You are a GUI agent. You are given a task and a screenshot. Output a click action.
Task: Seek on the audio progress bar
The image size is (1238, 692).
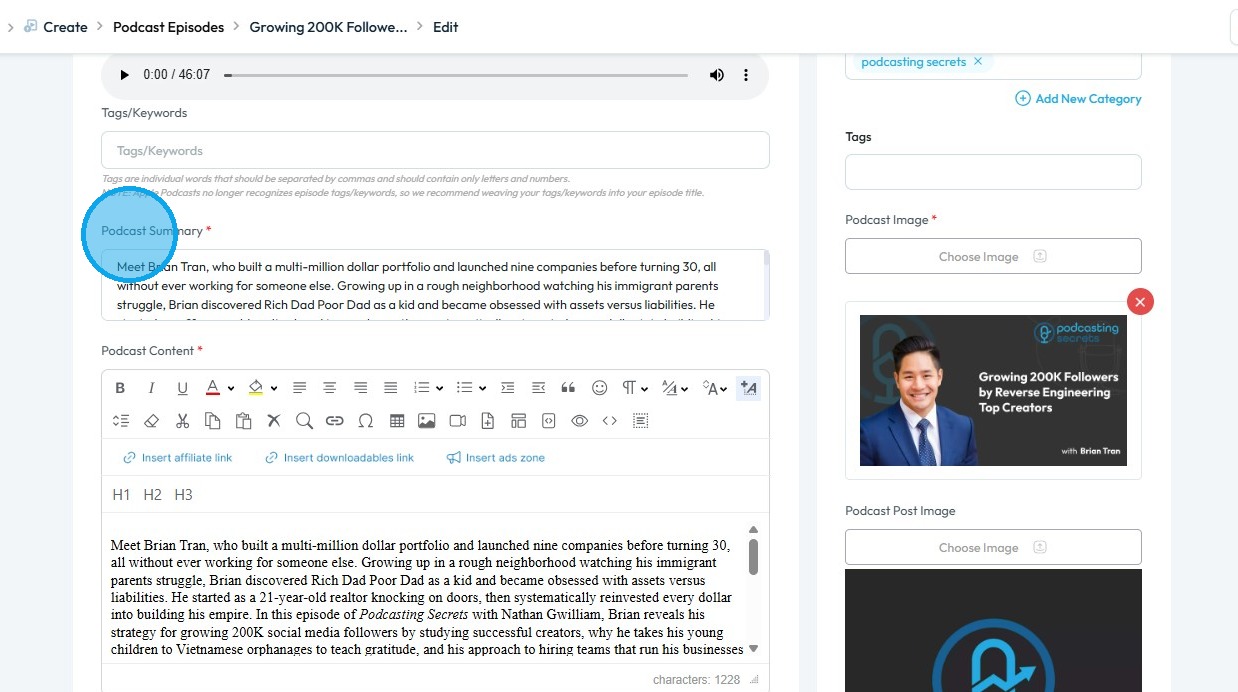click(x=456, y=75)
